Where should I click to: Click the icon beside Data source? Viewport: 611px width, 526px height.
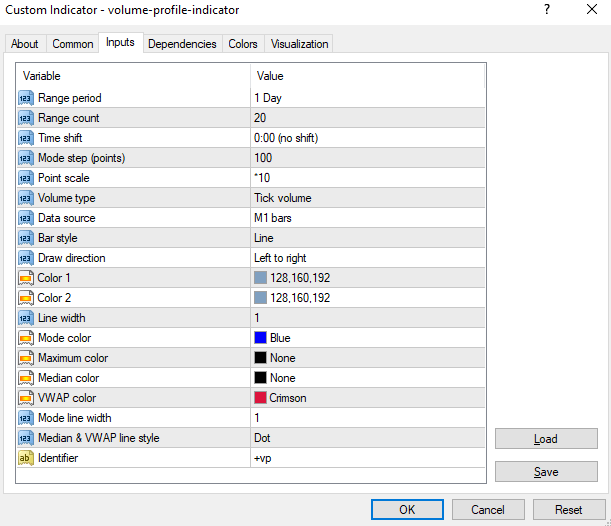[x=26, y=218]
